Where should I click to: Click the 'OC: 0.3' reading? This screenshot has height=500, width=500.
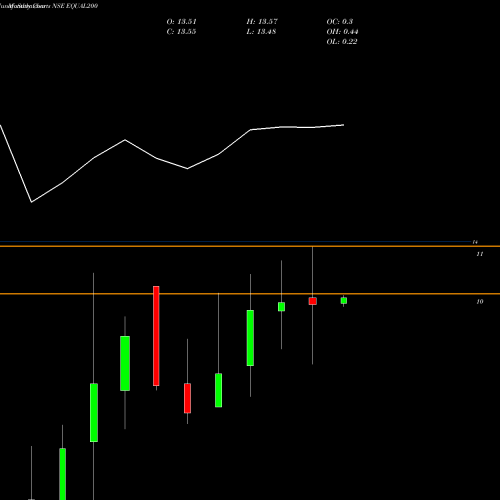[340, 22]
